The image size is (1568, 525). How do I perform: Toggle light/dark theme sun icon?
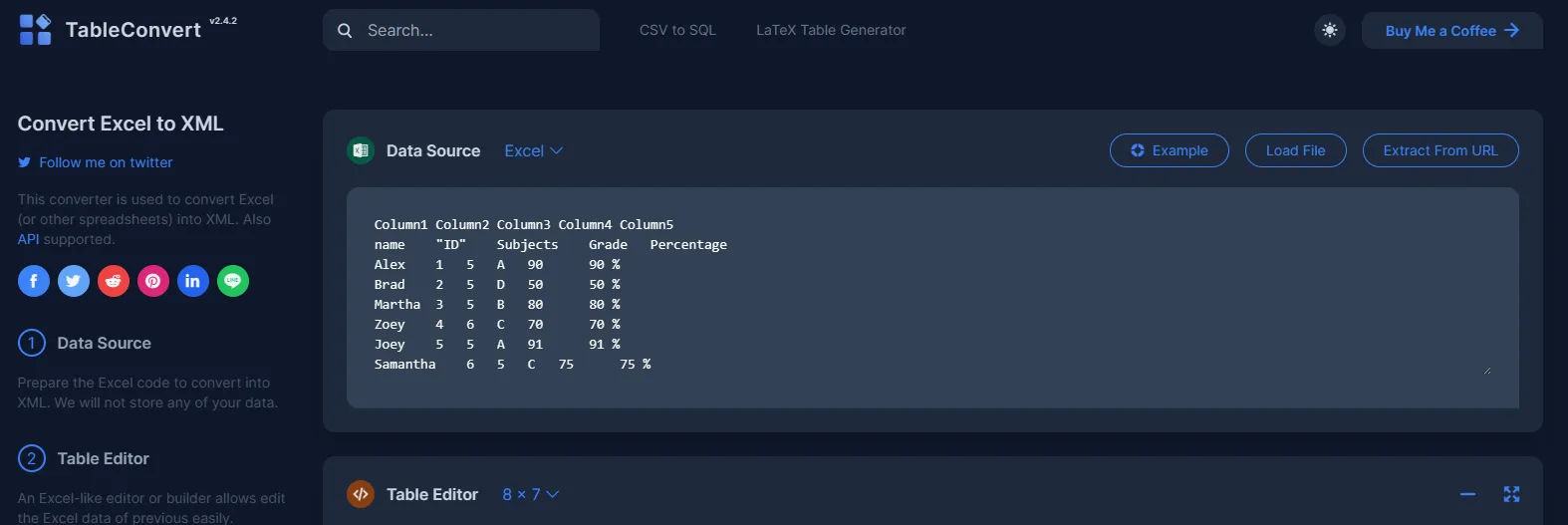1330,31
